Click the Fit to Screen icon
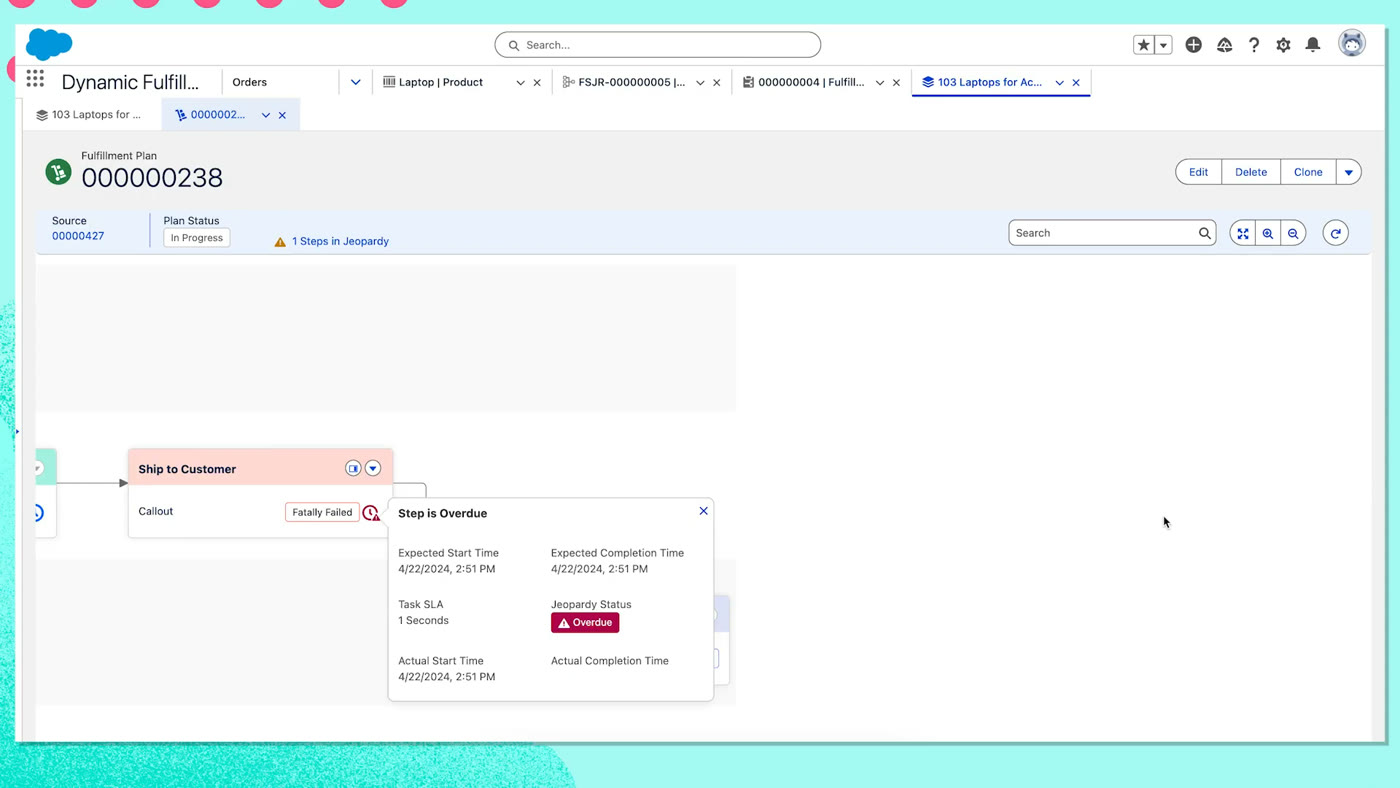This screenshot has width=1400, height=788. [x=1243, y=233]
